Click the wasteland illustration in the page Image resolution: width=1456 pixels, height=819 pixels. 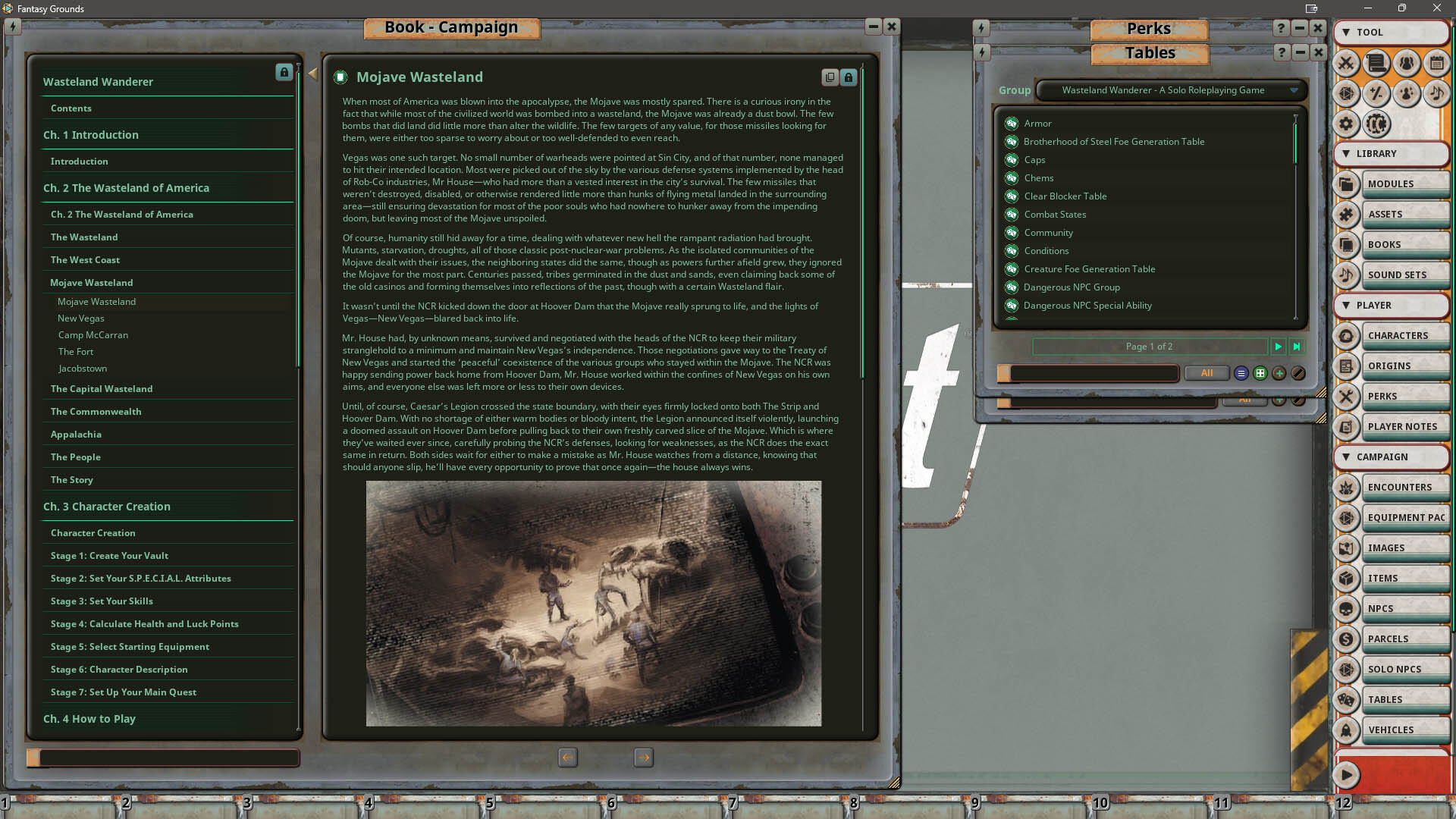pos(593,604)
